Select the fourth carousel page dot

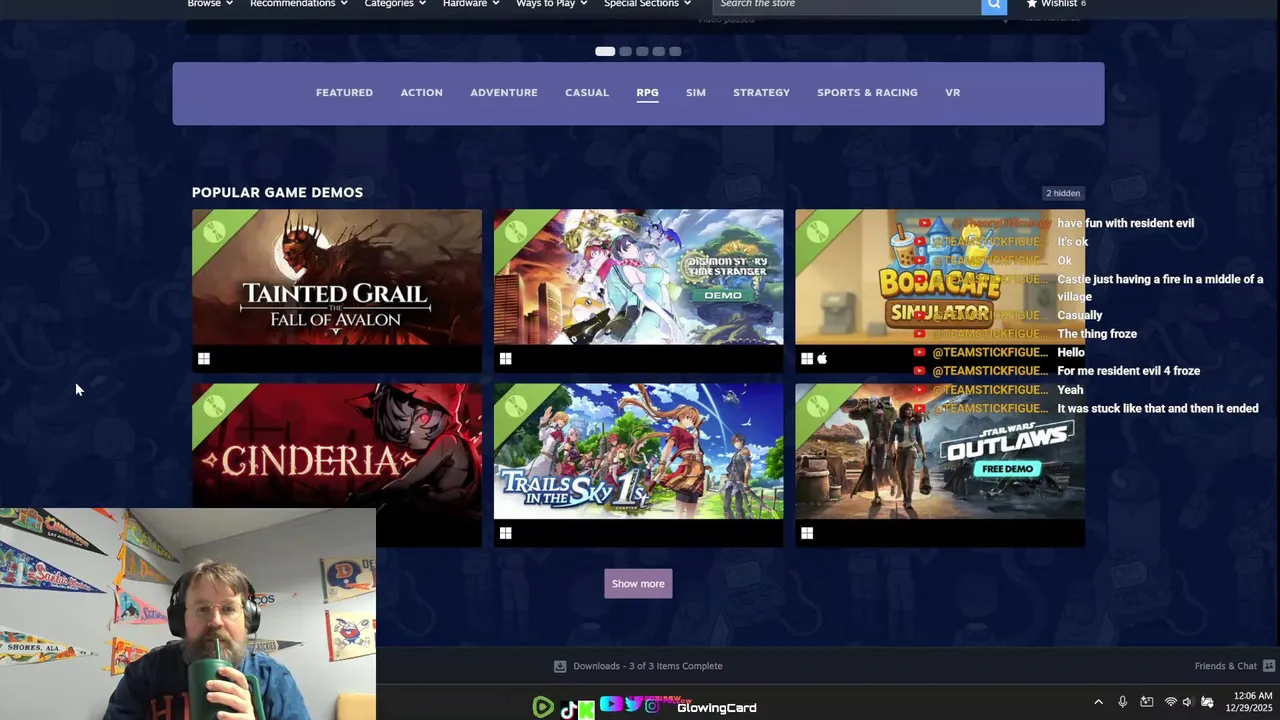point(659,51)
